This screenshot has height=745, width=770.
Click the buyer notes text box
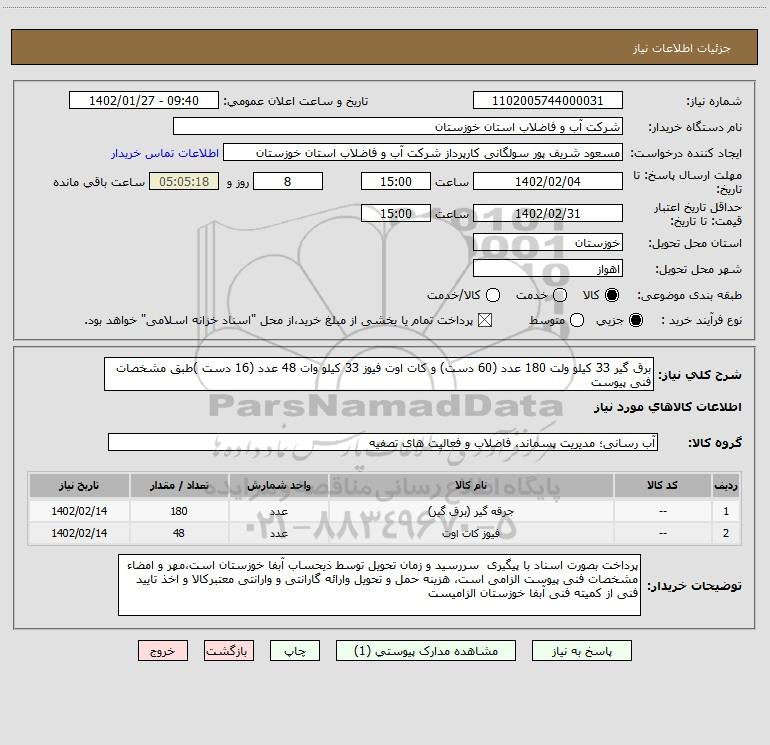[380, 585]
